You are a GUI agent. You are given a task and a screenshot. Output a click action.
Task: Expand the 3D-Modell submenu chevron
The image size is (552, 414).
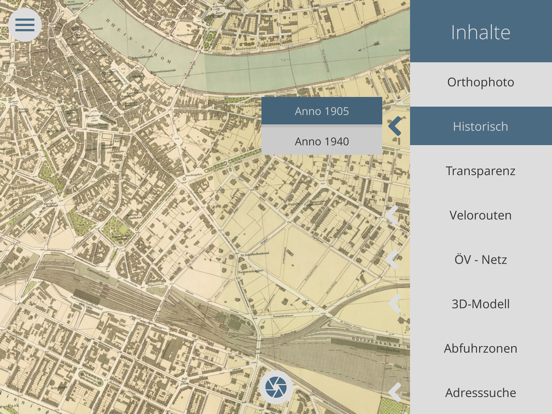tap(394, 303)
